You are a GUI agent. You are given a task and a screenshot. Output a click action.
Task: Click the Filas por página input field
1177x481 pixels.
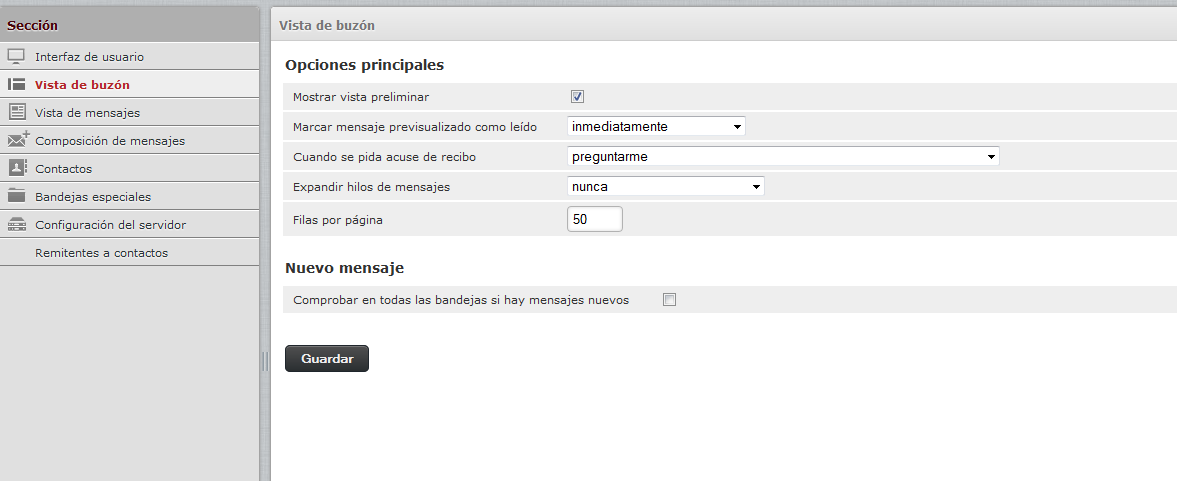[x=595, y=219]
